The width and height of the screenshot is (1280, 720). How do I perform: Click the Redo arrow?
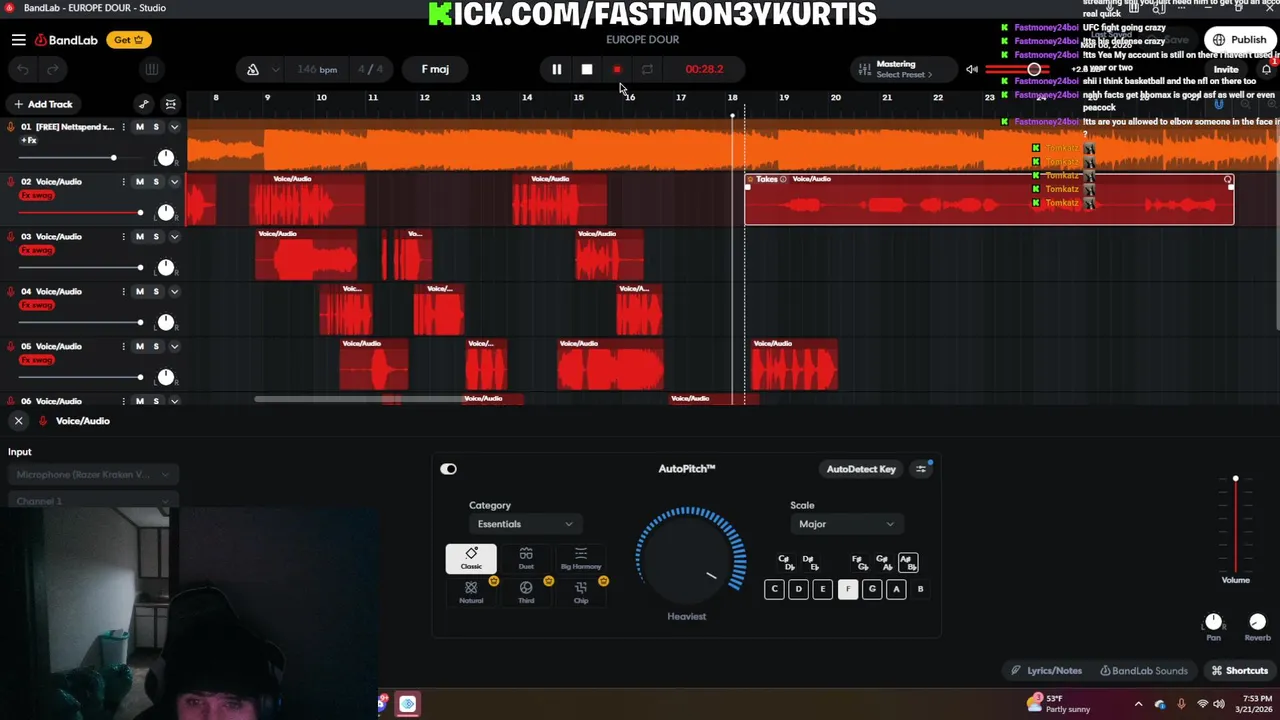53,69
